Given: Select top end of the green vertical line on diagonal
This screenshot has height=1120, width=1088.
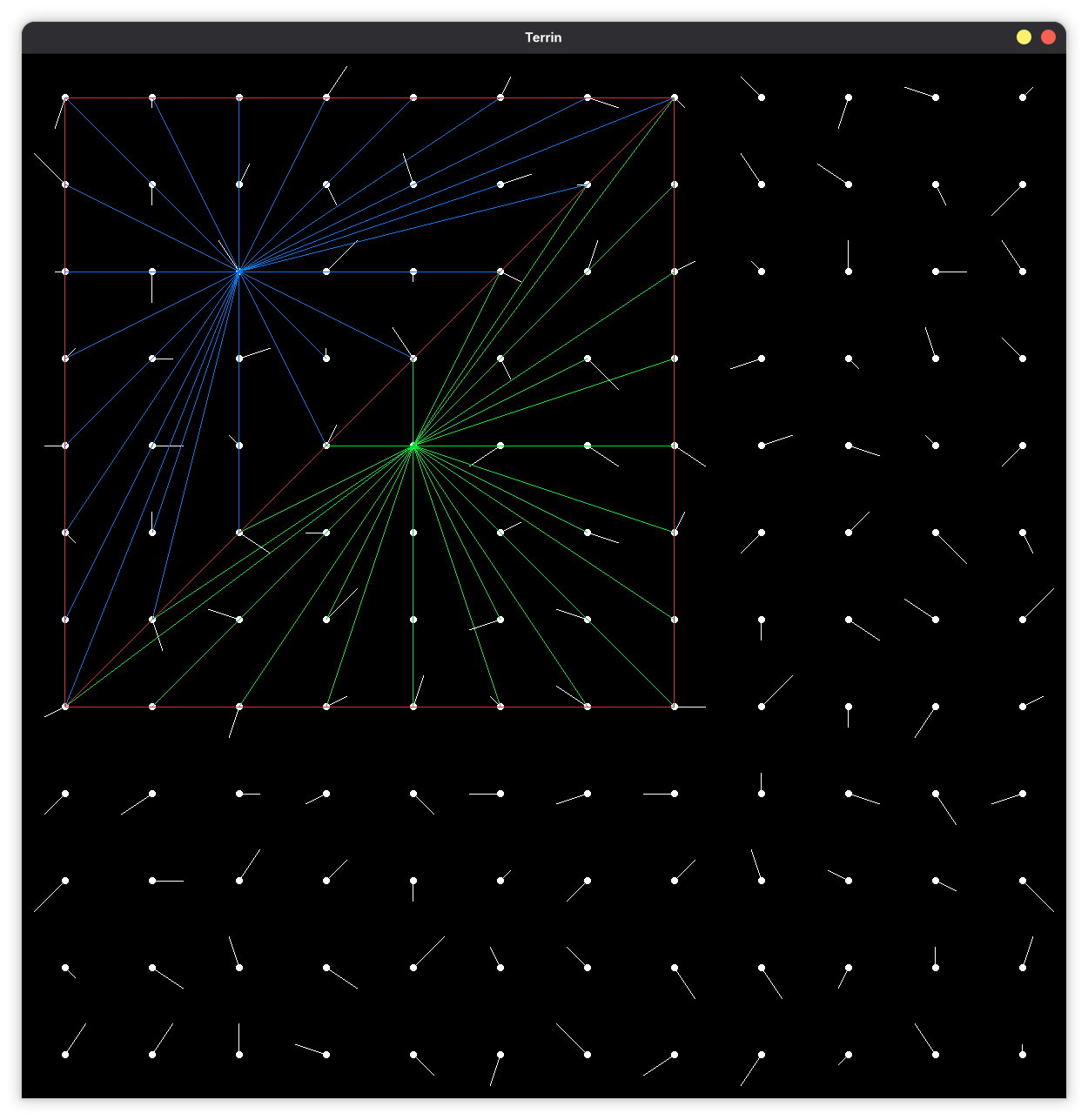Looking at the screenshot, I should [413, 359].
